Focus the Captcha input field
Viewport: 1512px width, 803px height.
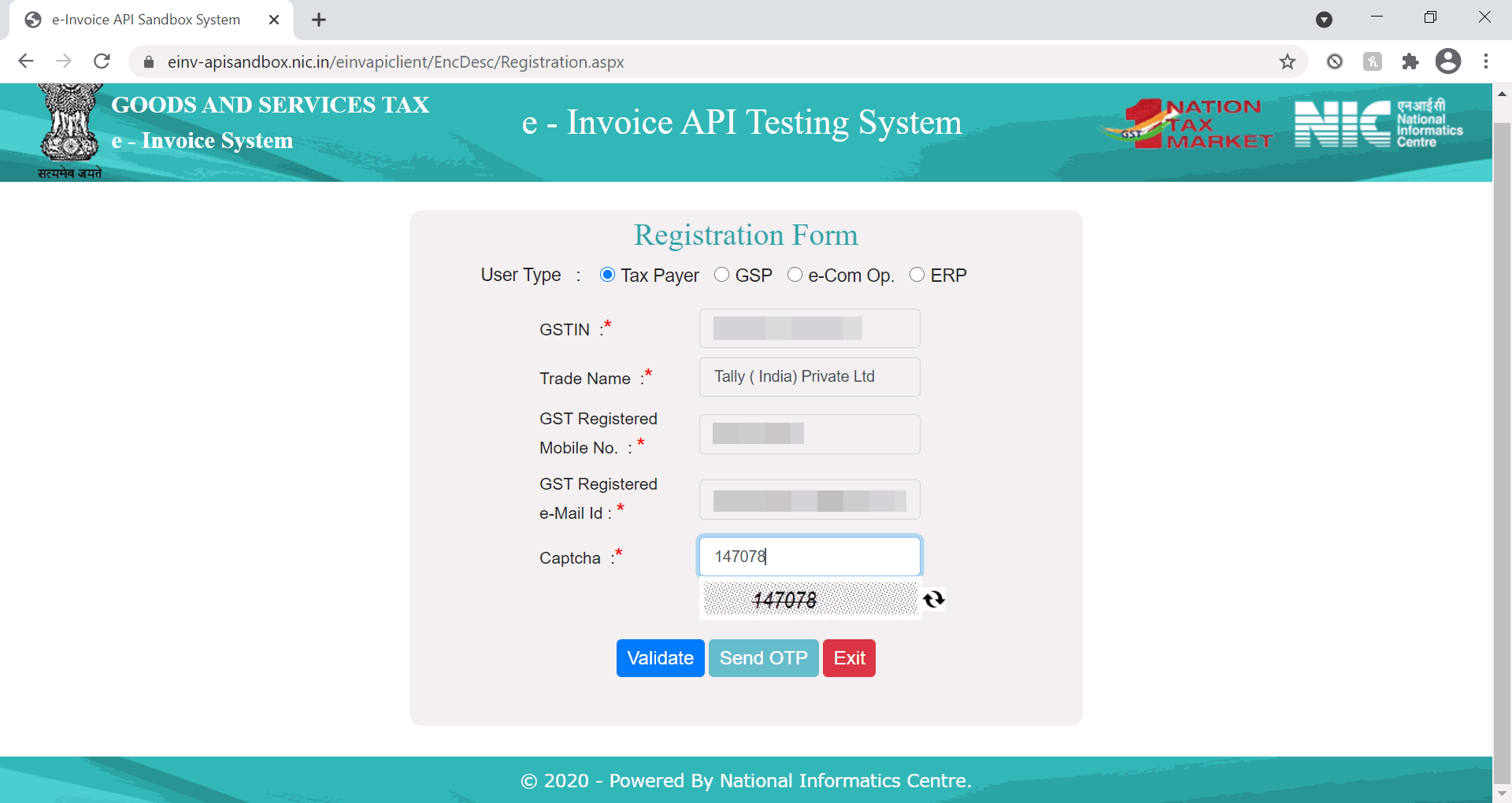810,557
